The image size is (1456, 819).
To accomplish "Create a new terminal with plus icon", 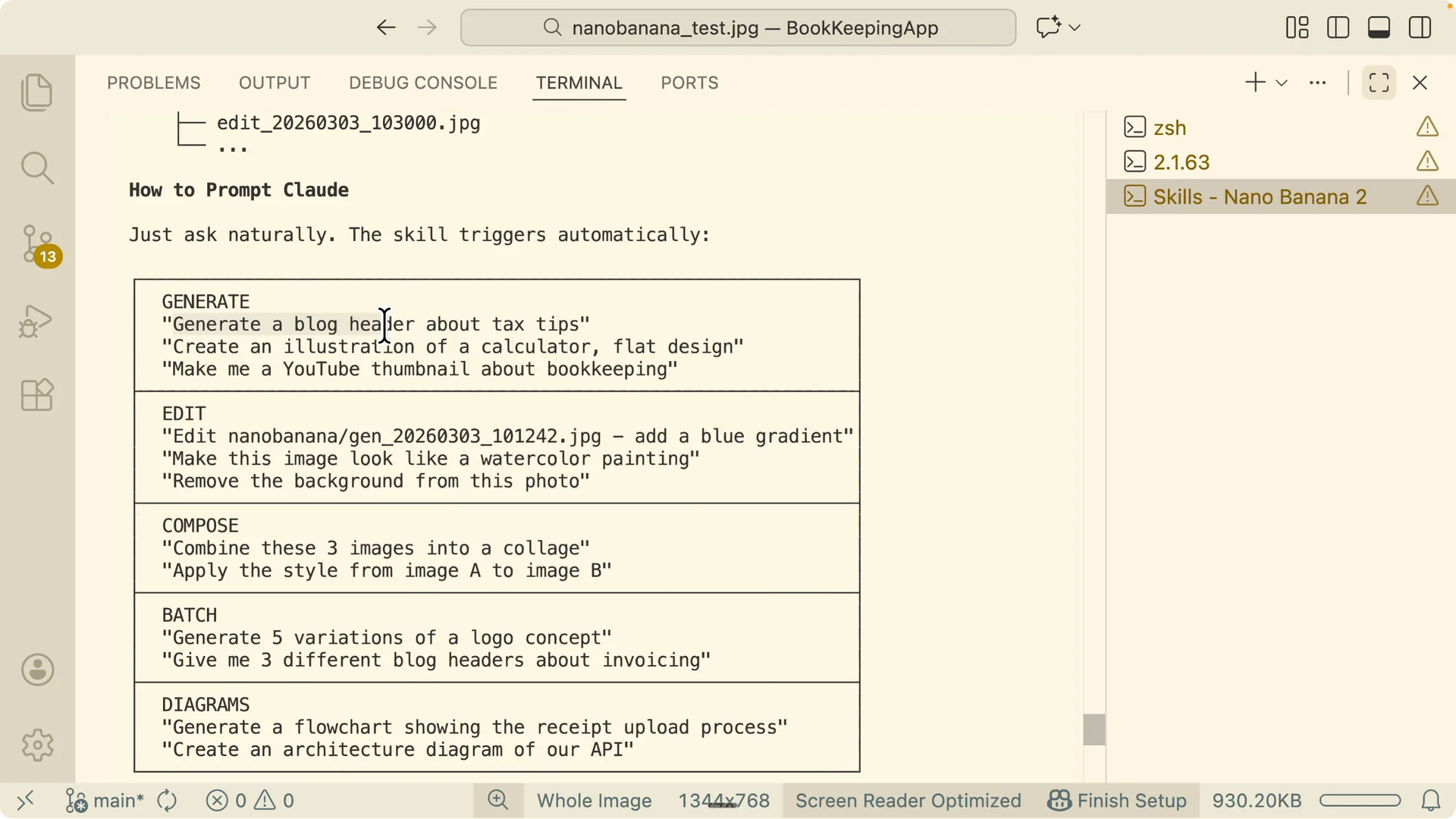I will tap(1256, 83).
